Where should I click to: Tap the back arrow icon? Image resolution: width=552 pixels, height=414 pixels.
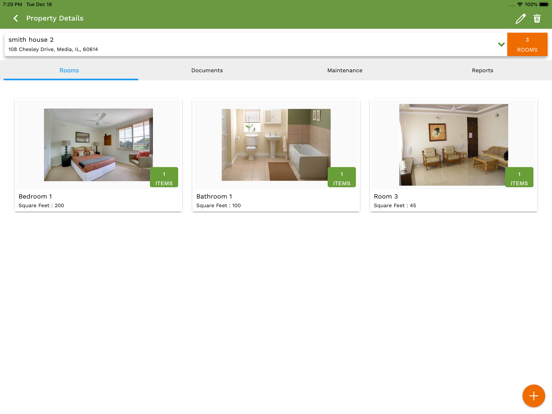coord(15,18)
